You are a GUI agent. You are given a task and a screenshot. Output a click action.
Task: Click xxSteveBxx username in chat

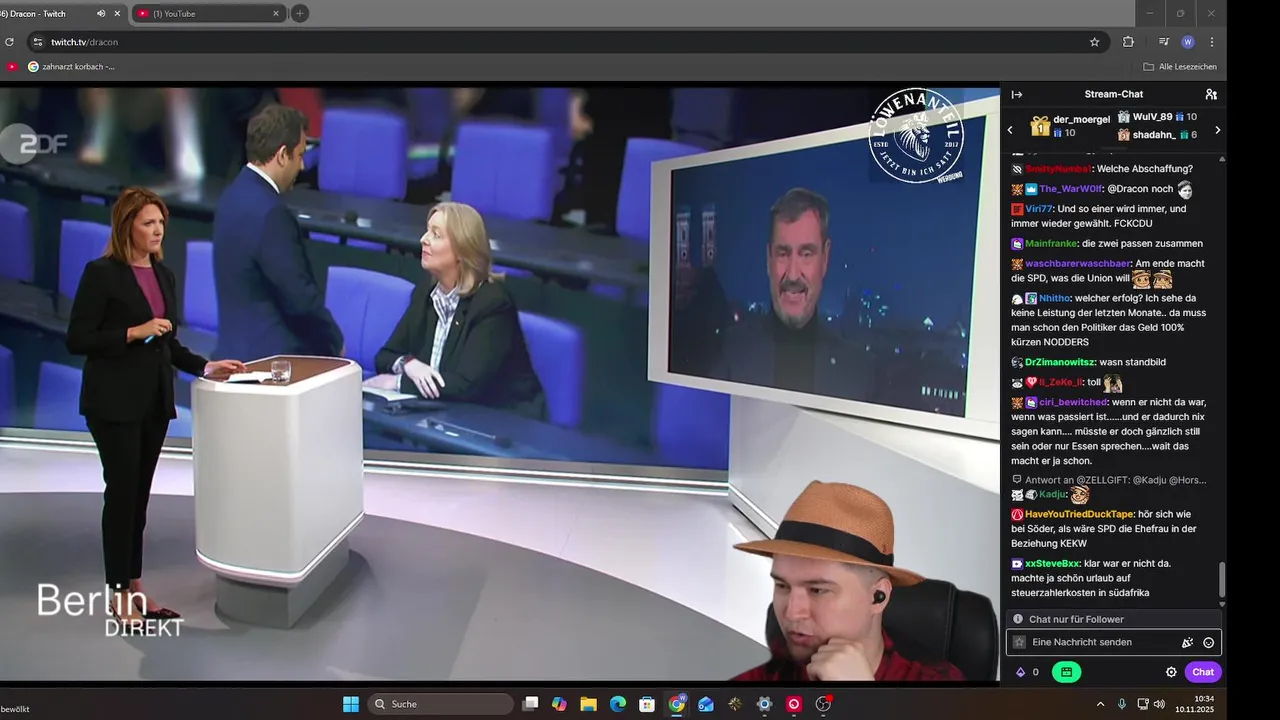[x=1052, y=564]
